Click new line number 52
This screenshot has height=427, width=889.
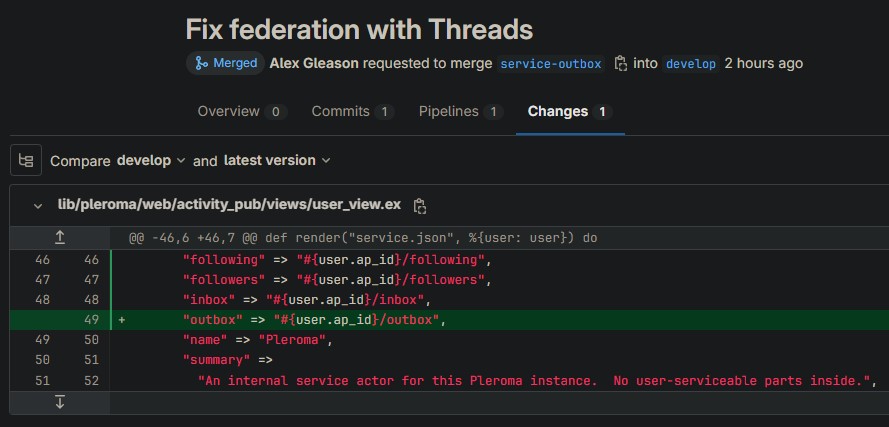[x=91, y=381]
